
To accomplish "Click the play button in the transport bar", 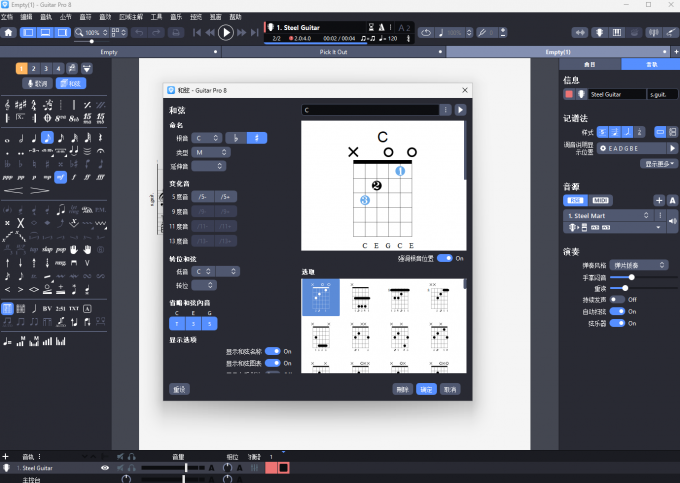I will pyautogui.click(x=226, y=32).
